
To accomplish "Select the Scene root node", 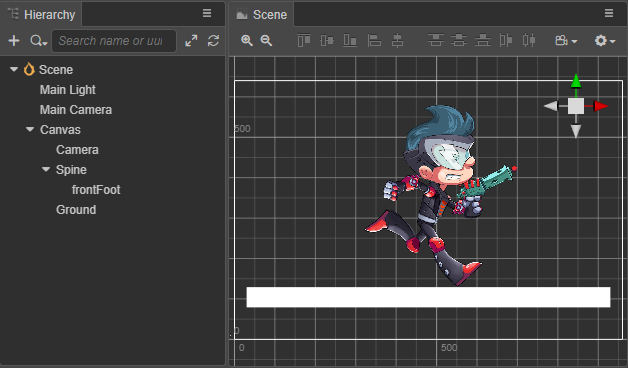I will (56, 70).
